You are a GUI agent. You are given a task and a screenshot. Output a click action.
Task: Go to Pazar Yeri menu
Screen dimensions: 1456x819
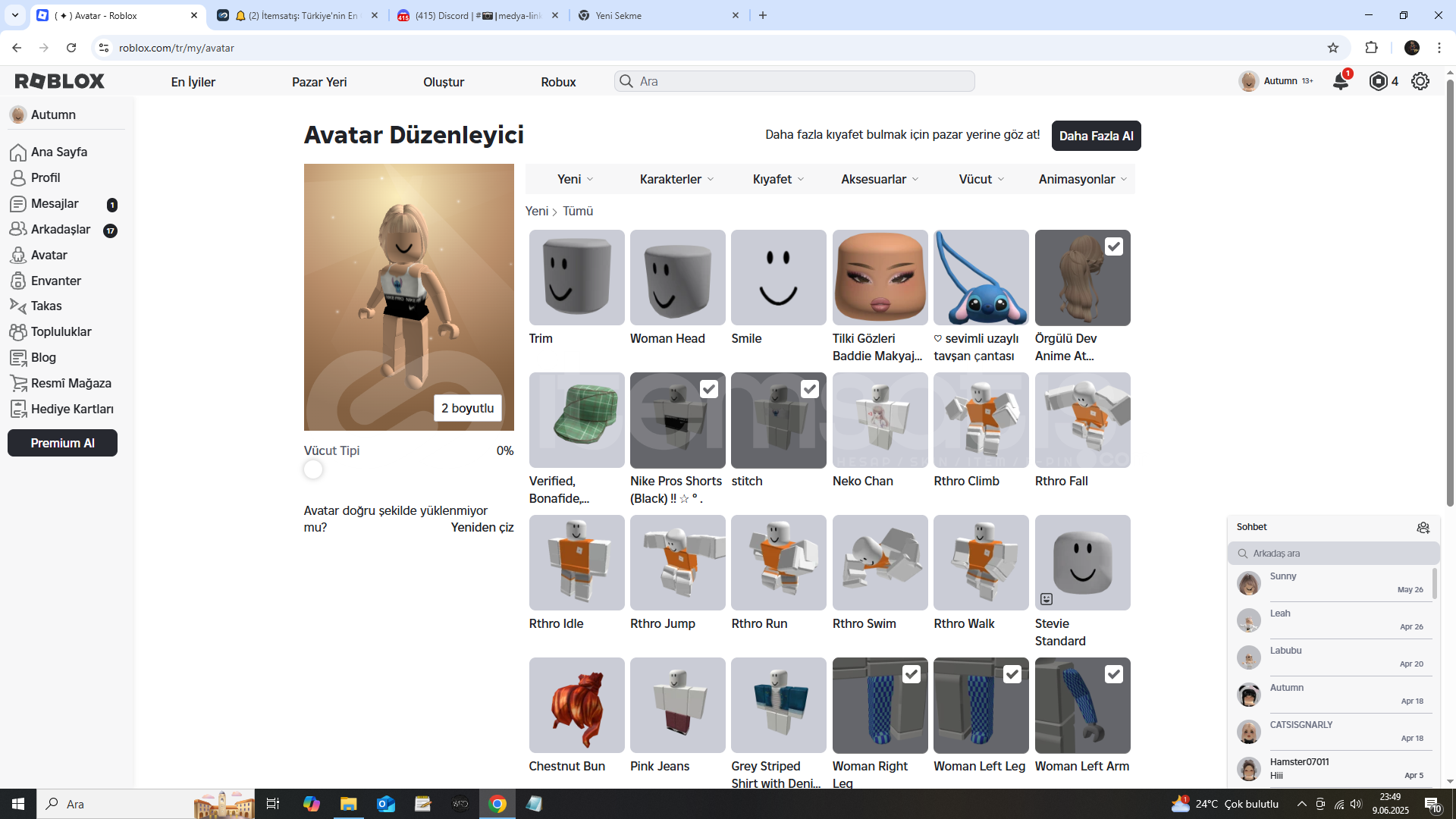[x=319, y=82]
